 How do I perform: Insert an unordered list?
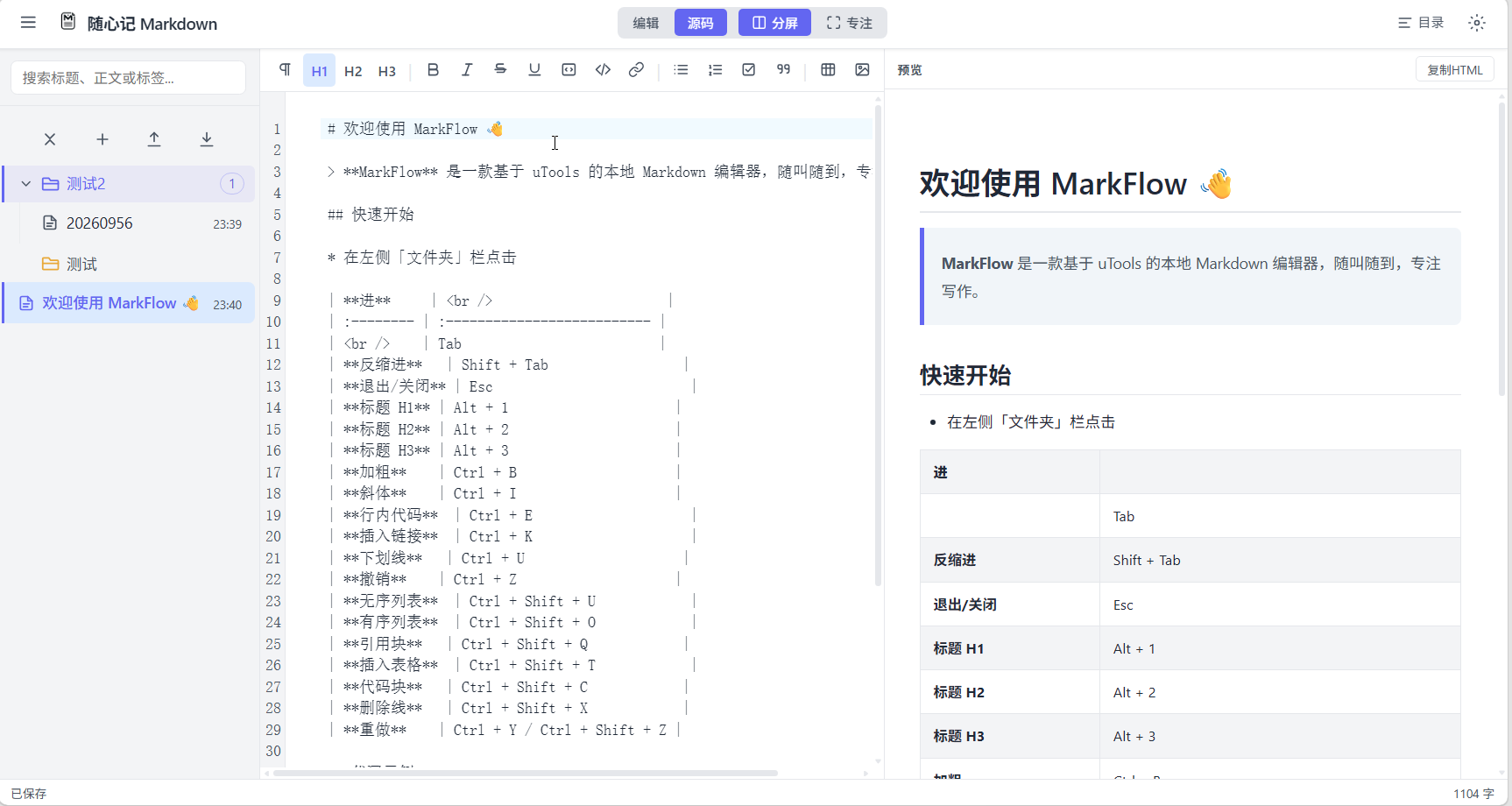coord(681,70)
